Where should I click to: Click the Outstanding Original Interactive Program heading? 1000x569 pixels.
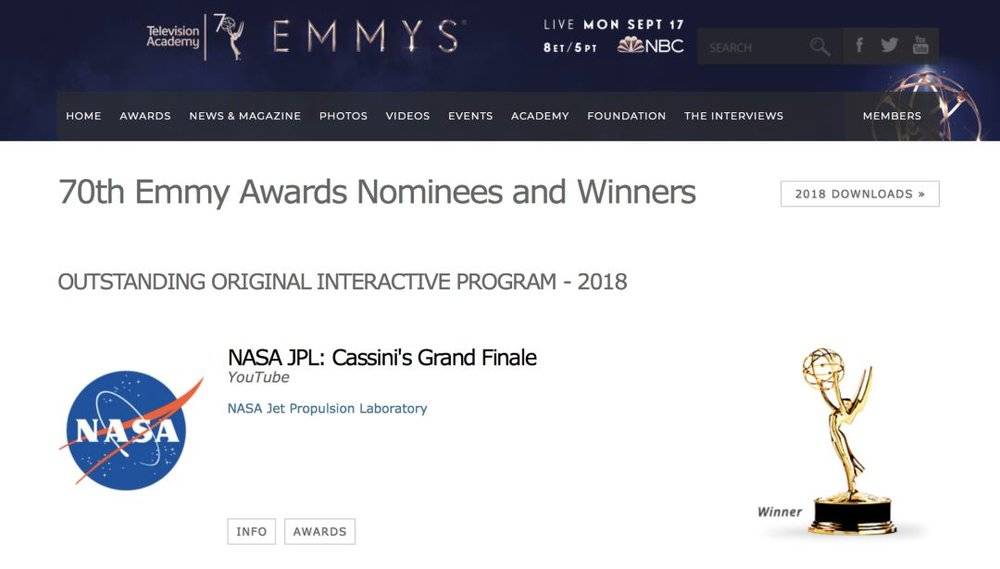click(x=342, y=281)
